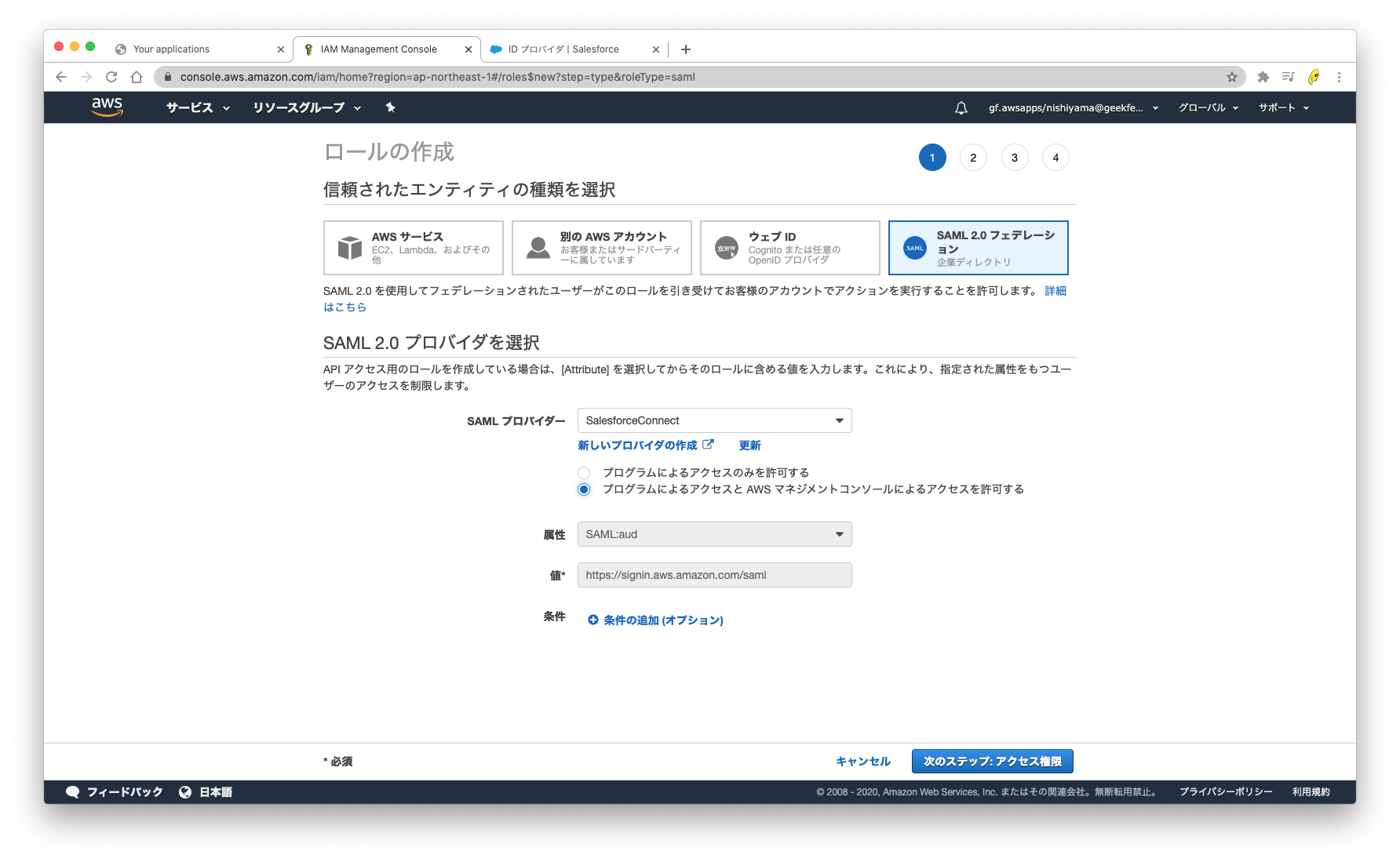Click the キャンセル link
This screenshot has height=862, width=1400.
point(863,761)
